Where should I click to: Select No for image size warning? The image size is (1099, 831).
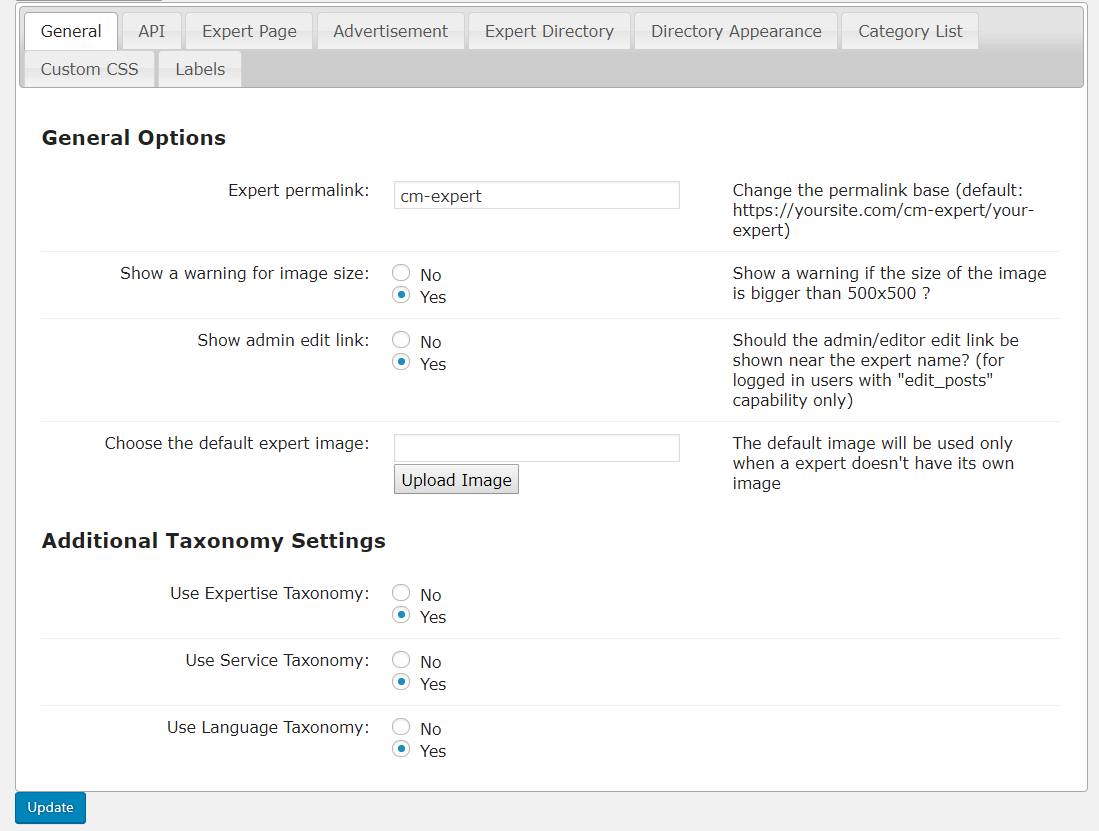tap(401, 273)
